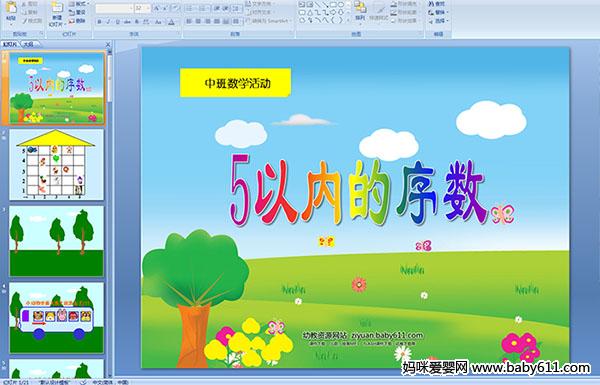
Task: Open the slide Layout dropdown
Action: [x=78, y=4]
